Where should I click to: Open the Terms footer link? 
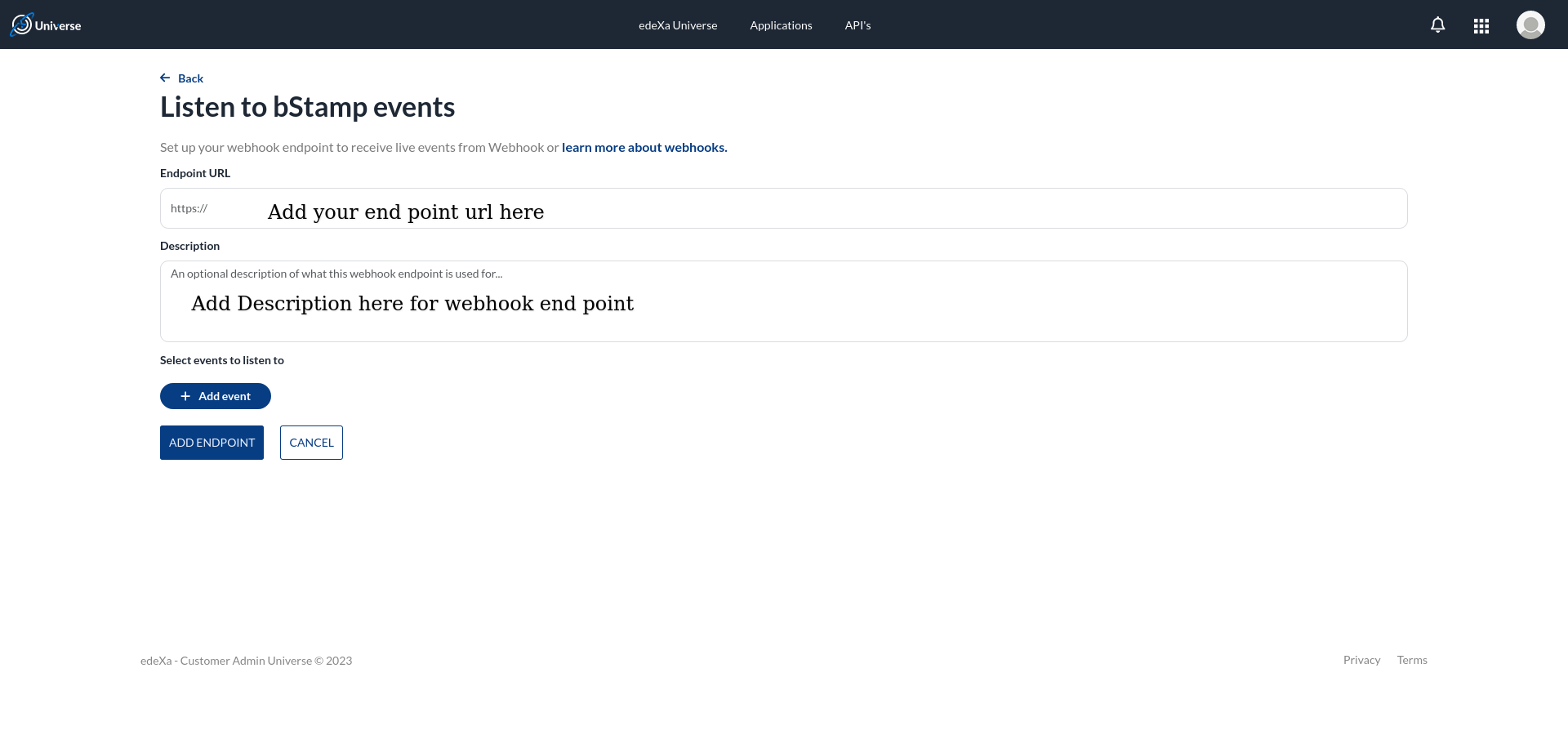coord(1411,660)
